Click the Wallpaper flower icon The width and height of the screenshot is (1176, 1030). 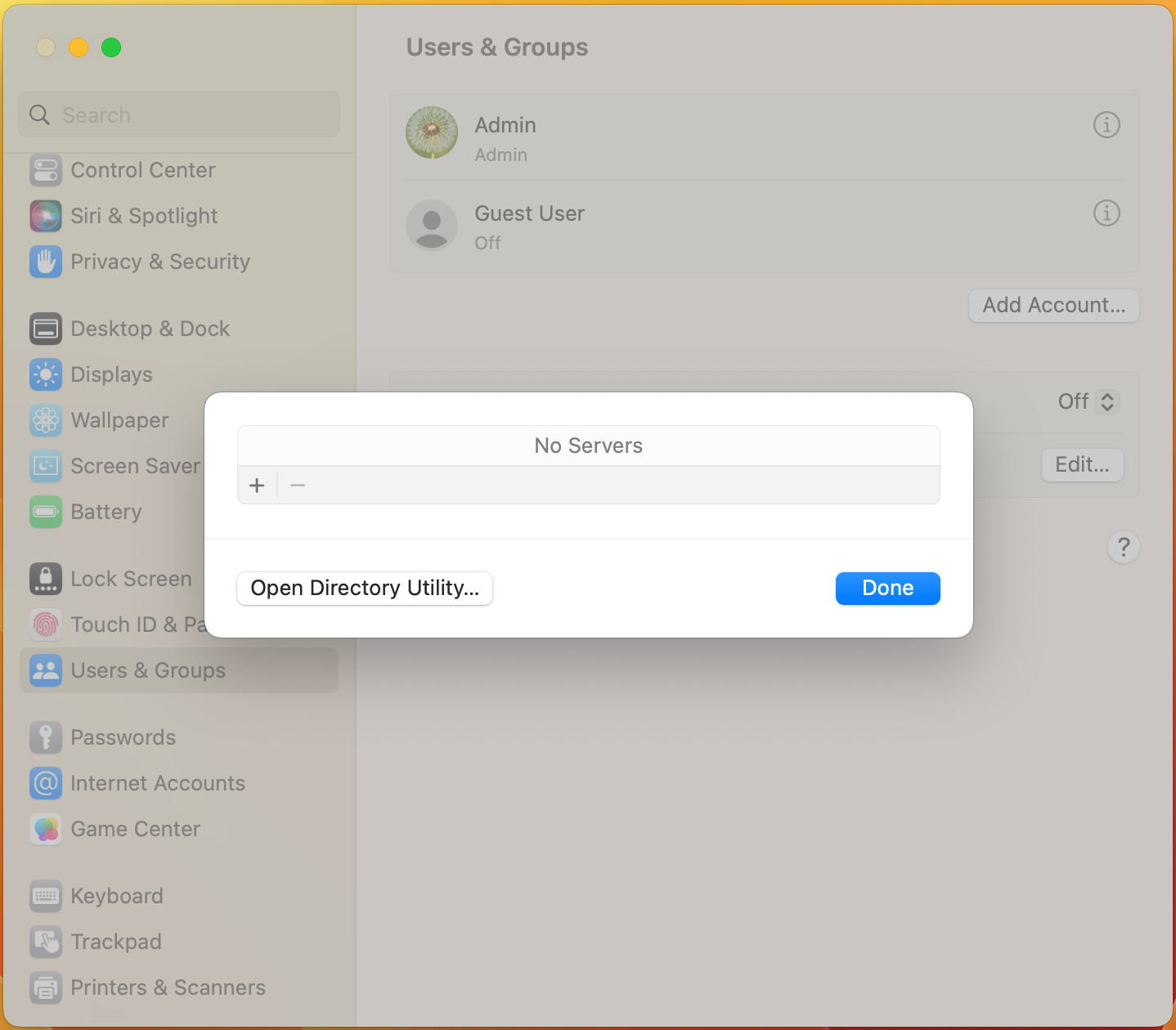(x=46, y=420)
